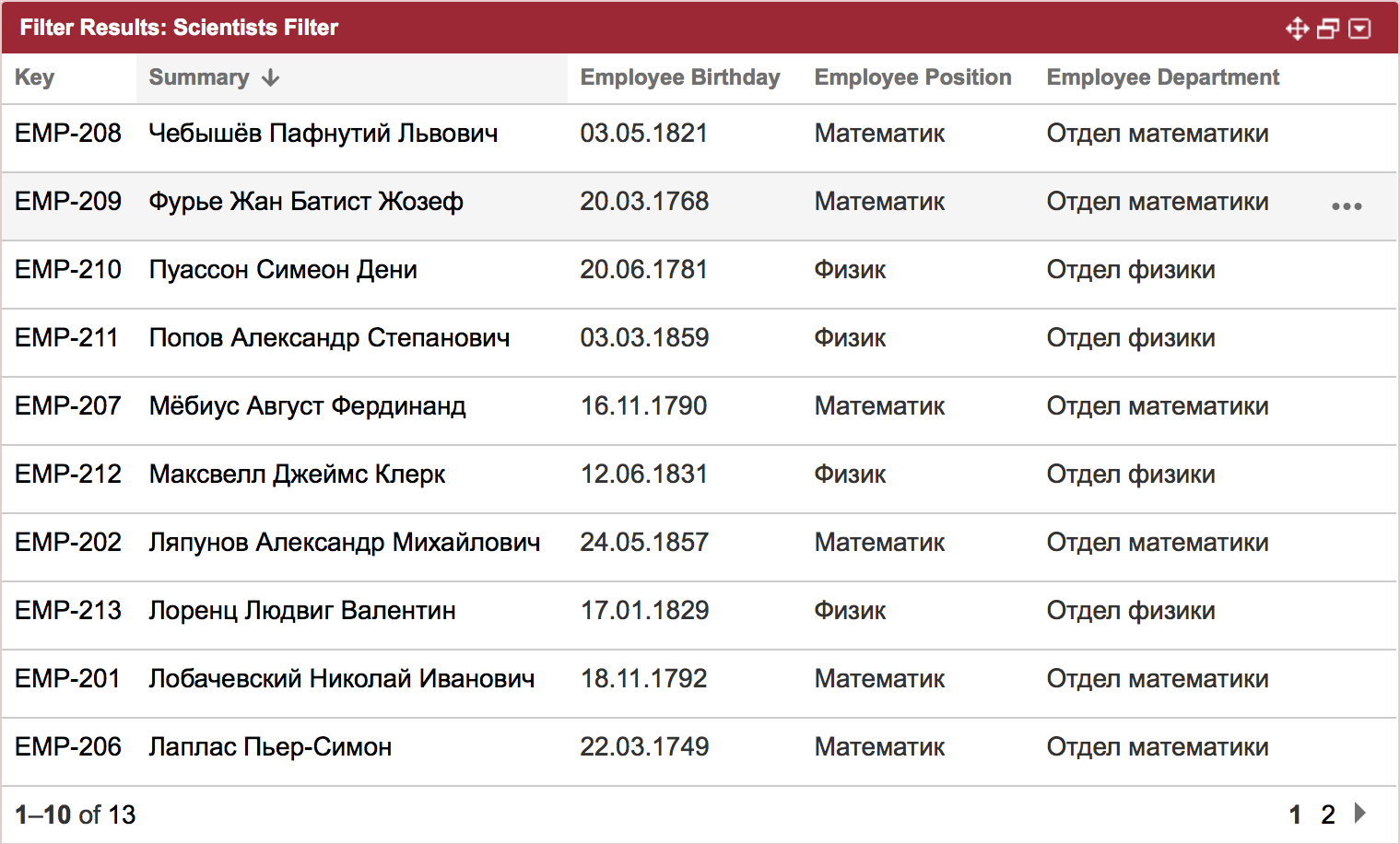Open the Лоренц Людвиг Валентин summary

tap(302, 610)
